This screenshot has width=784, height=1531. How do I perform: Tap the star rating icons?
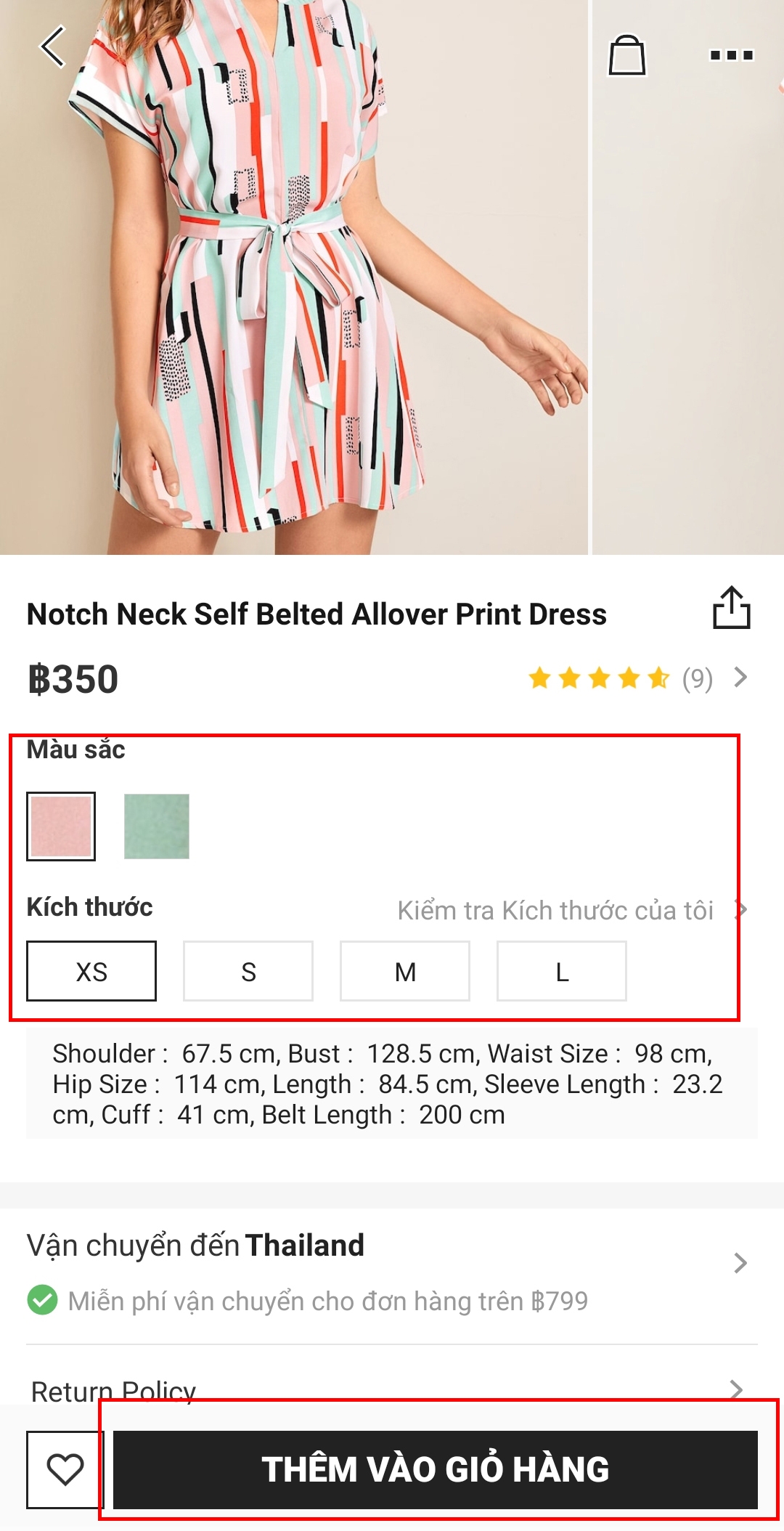point(599,678)
